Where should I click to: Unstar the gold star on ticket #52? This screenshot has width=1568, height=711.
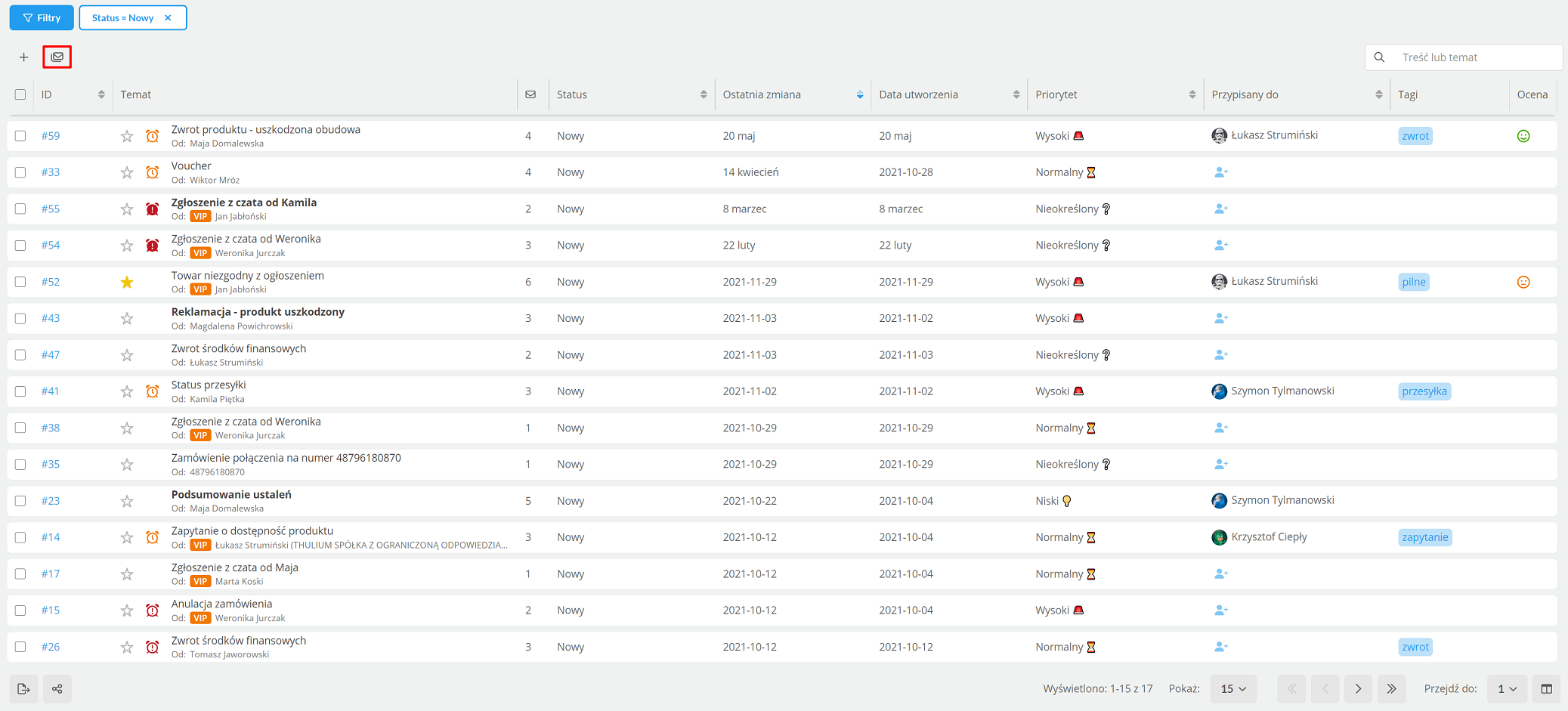[127, 282]
